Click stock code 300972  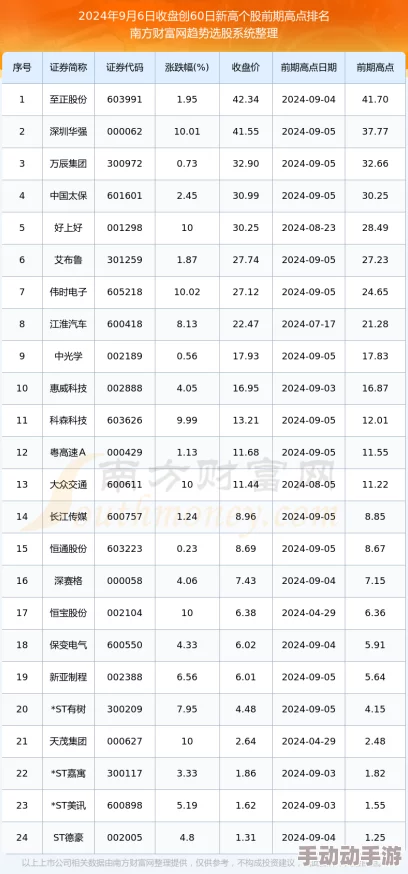(125, 164)
